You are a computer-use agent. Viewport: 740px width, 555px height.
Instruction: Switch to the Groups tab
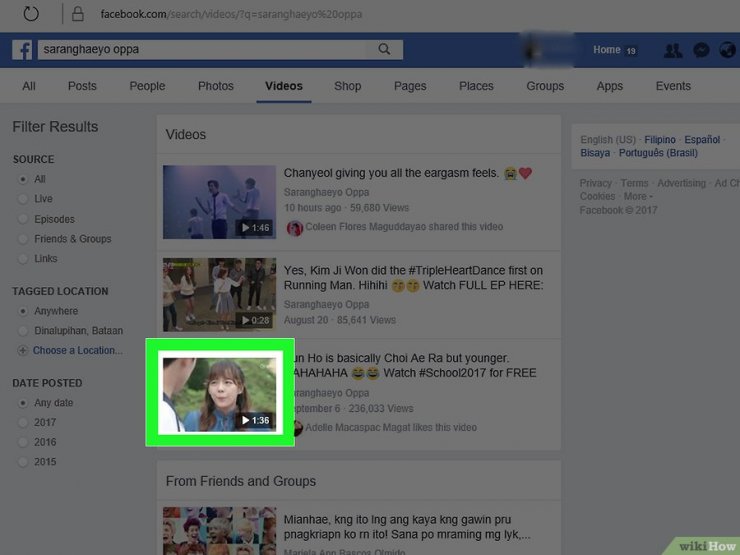tap(545, 86)
